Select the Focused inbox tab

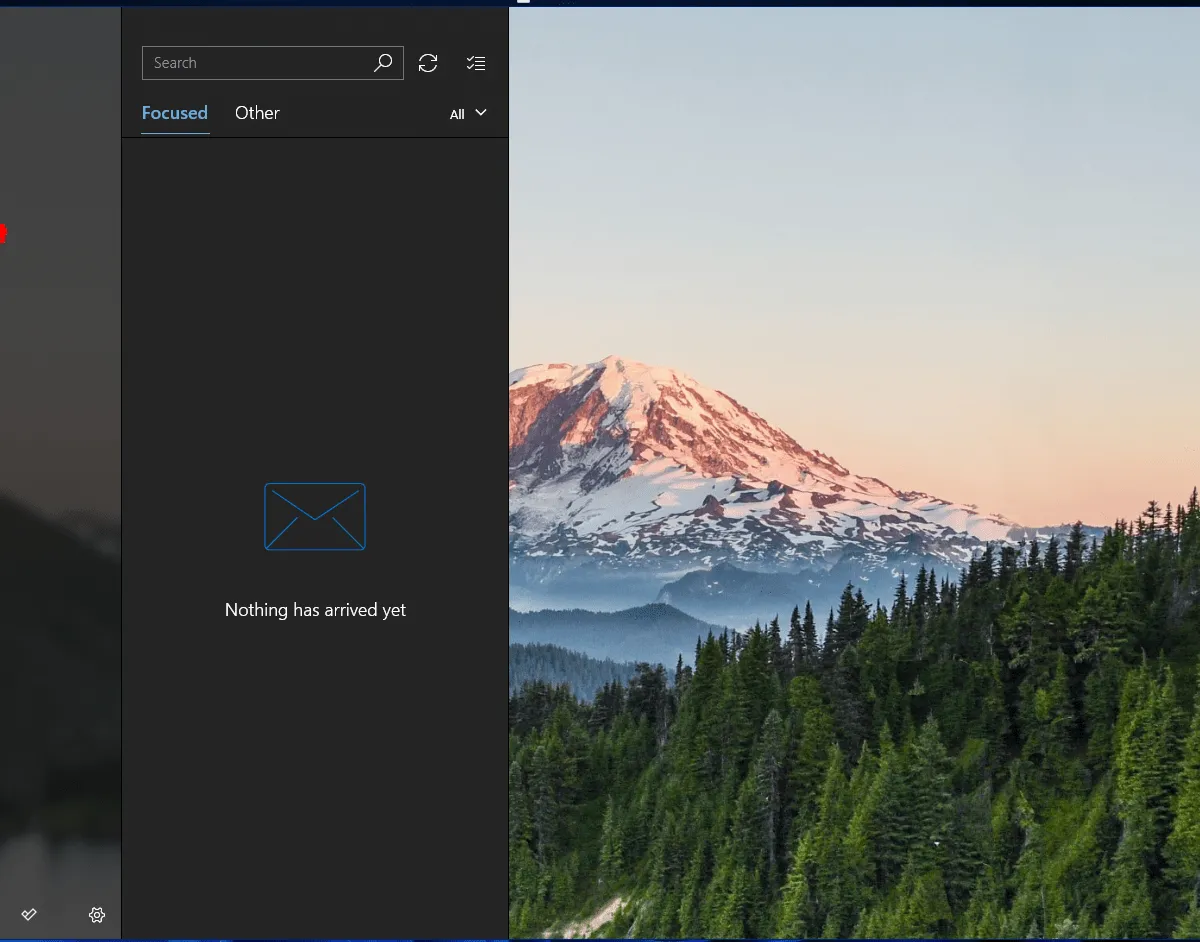coord(174,113)
